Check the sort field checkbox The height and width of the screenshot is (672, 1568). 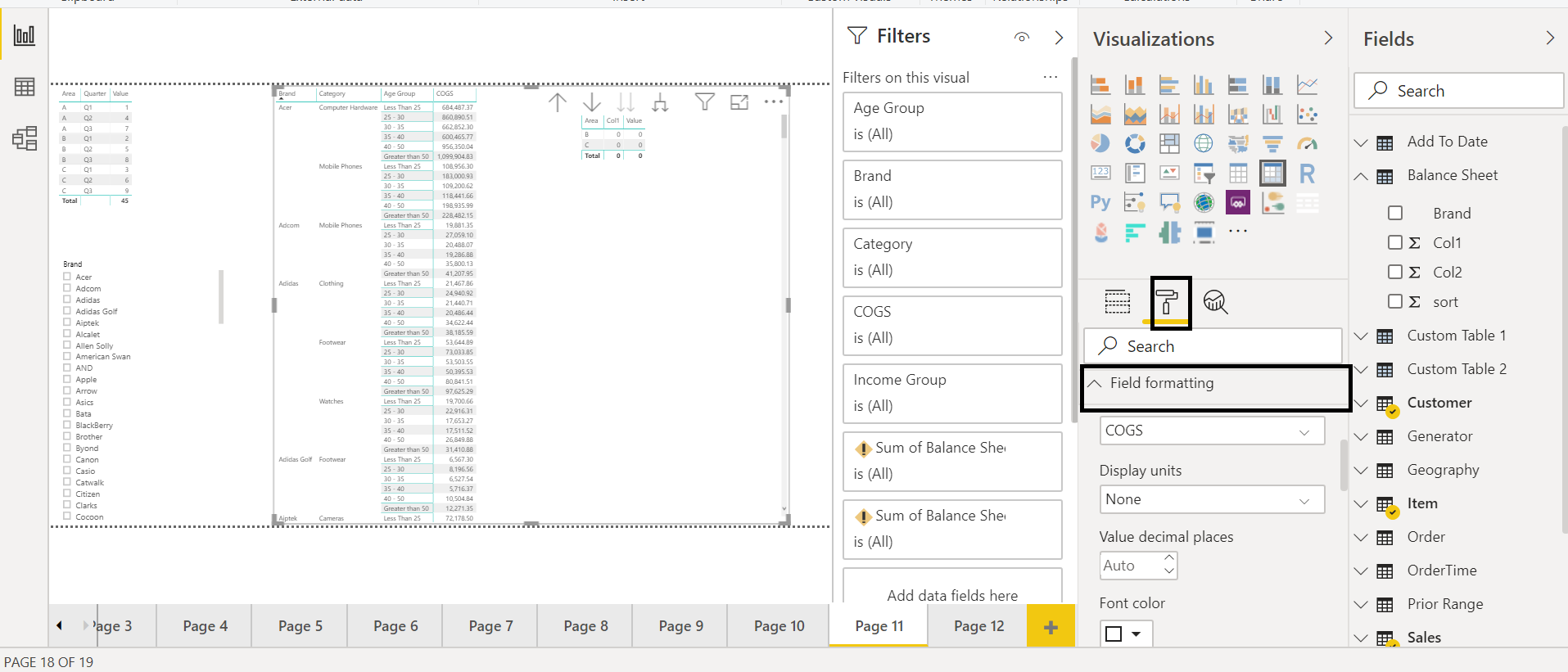pos(1395,301)
